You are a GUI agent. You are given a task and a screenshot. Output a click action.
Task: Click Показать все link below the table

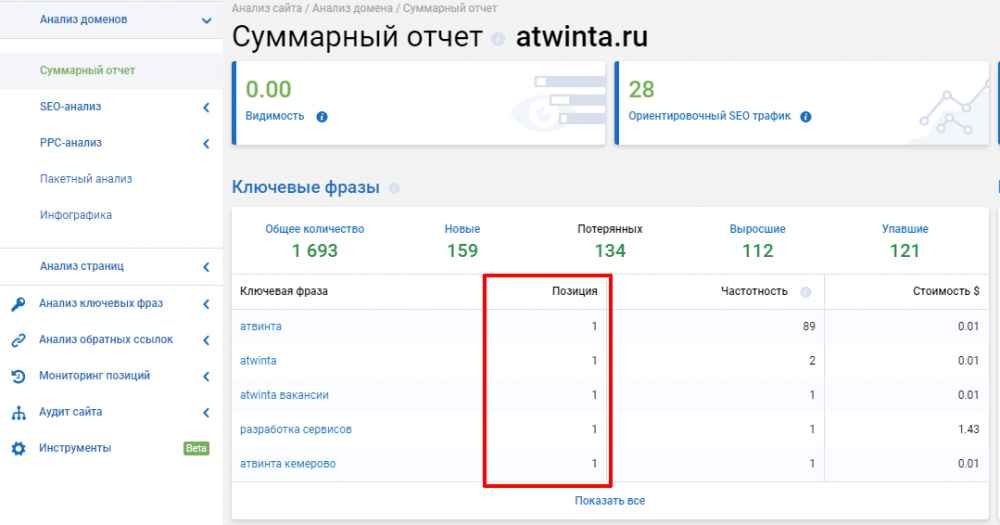click(x=610, y=501)
